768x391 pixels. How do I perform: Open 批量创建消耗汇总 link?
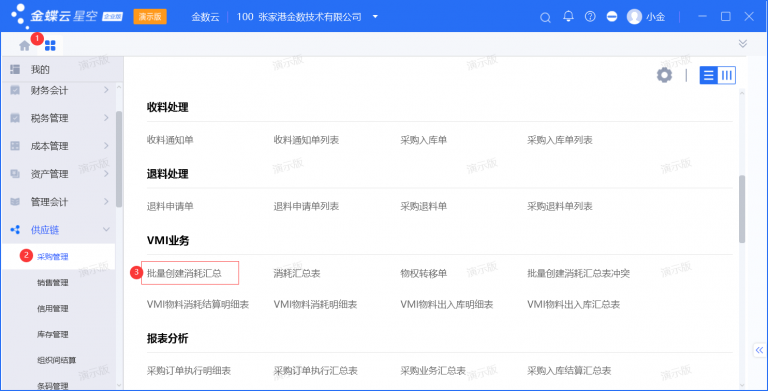pyautogui.click(x=184, y=273)
